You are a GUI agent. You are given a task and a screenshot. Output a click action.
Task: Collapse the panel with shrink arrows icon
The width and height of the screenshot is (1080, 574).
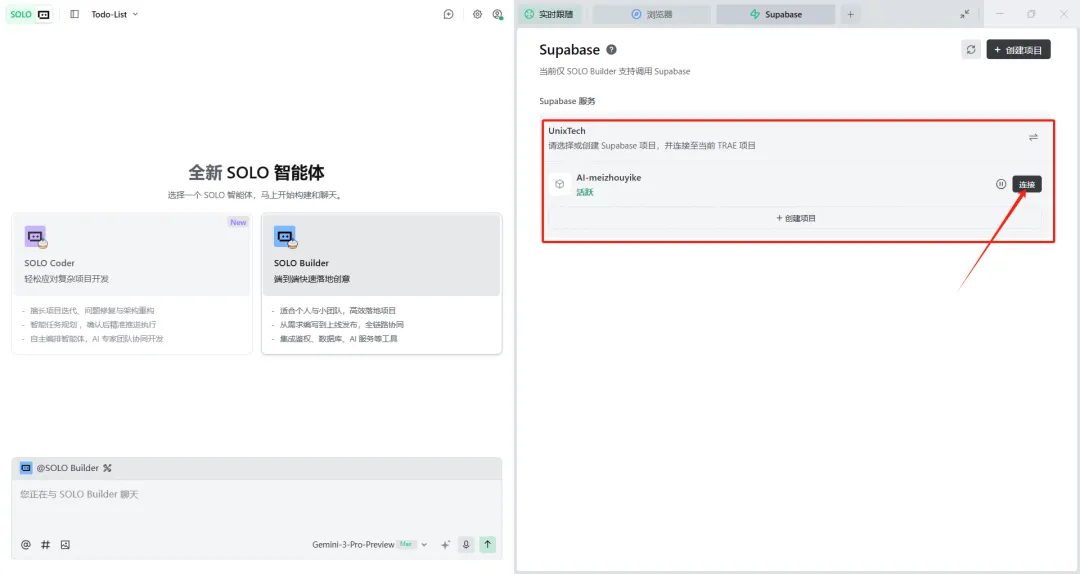(964, 14)
